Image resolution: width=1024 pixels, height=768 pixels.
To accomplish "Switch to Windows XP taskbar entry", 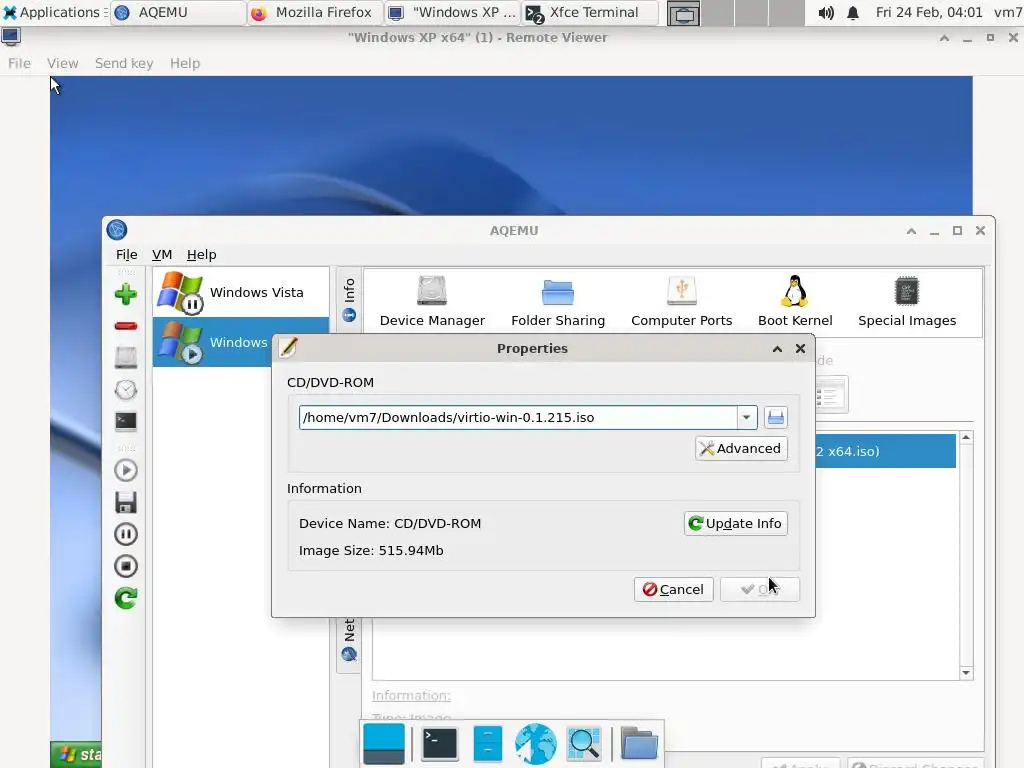I will [453, 12].
